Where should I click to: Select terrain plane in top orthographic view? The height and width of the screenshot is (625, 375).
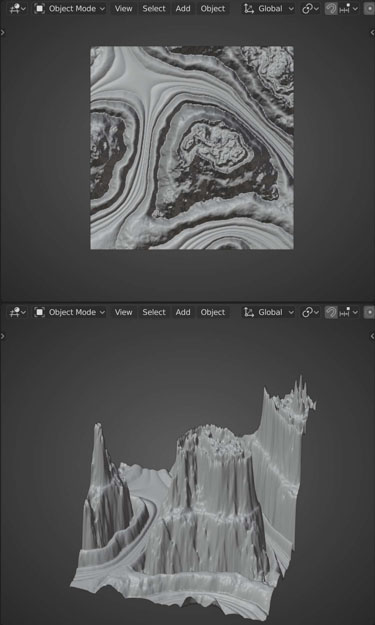[192, 148]
